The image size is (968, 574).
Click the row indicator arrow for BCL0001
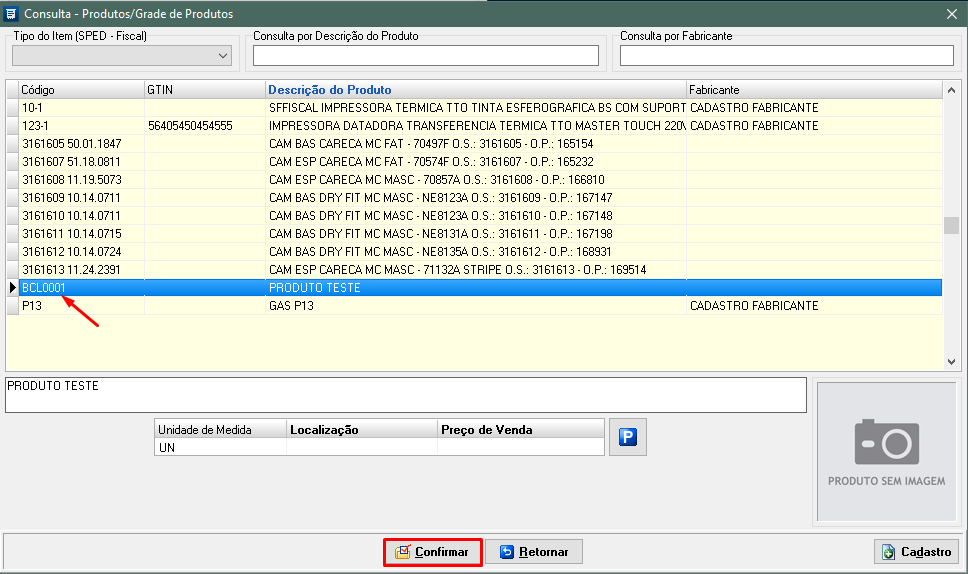click(13, 288)
